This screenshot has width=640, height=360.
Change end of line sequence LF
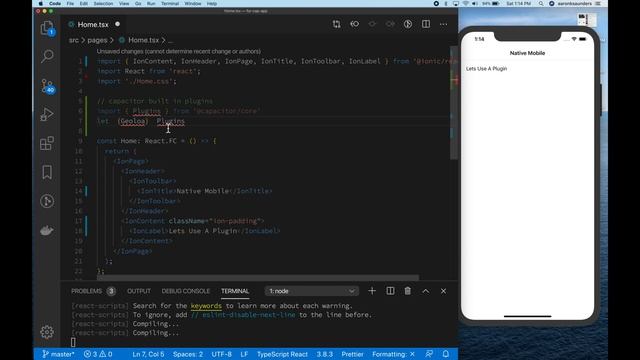point(244,354)
